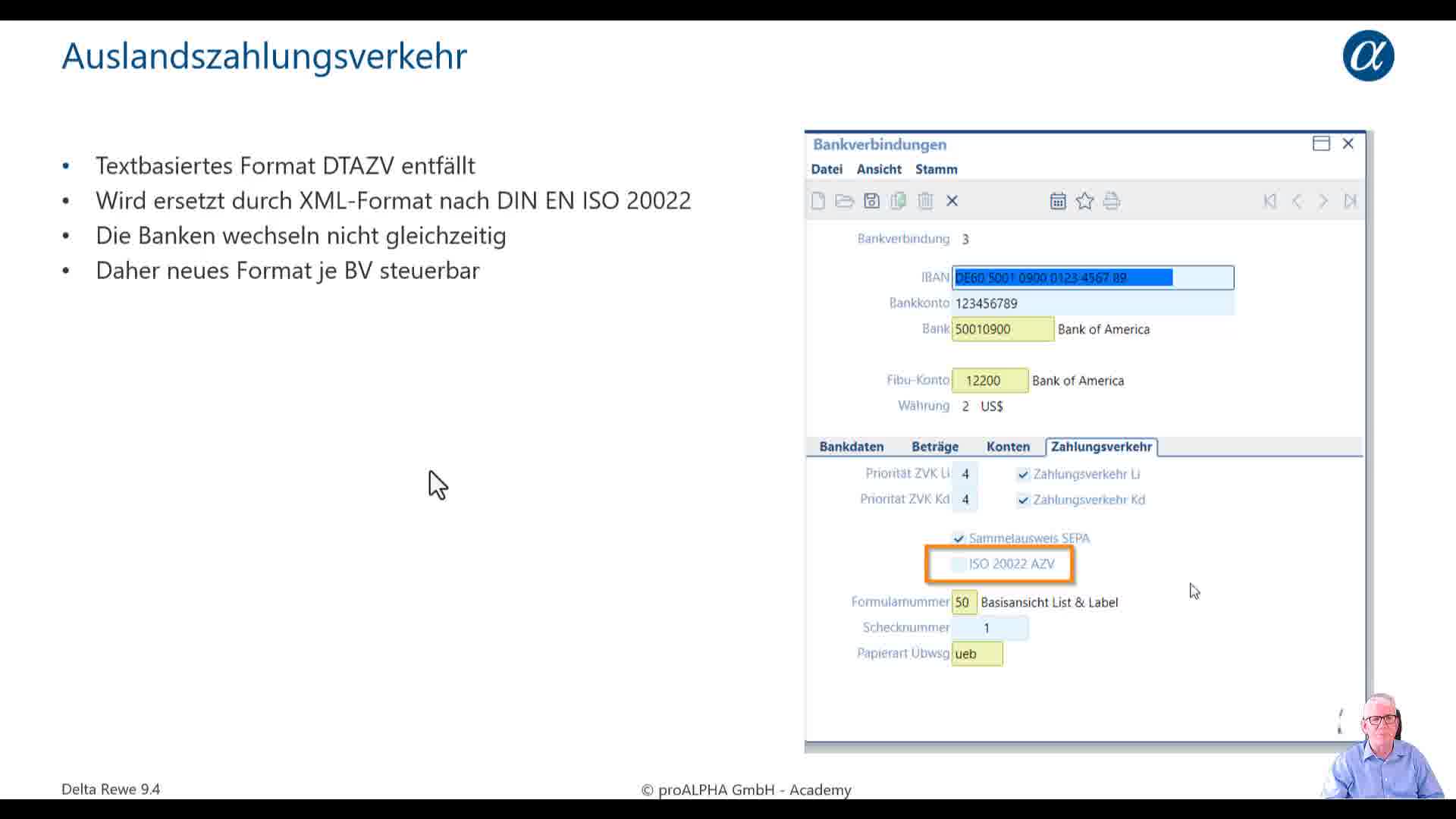
Task: Click the navigate-first record icon
Action: [x=1269, y=201]
